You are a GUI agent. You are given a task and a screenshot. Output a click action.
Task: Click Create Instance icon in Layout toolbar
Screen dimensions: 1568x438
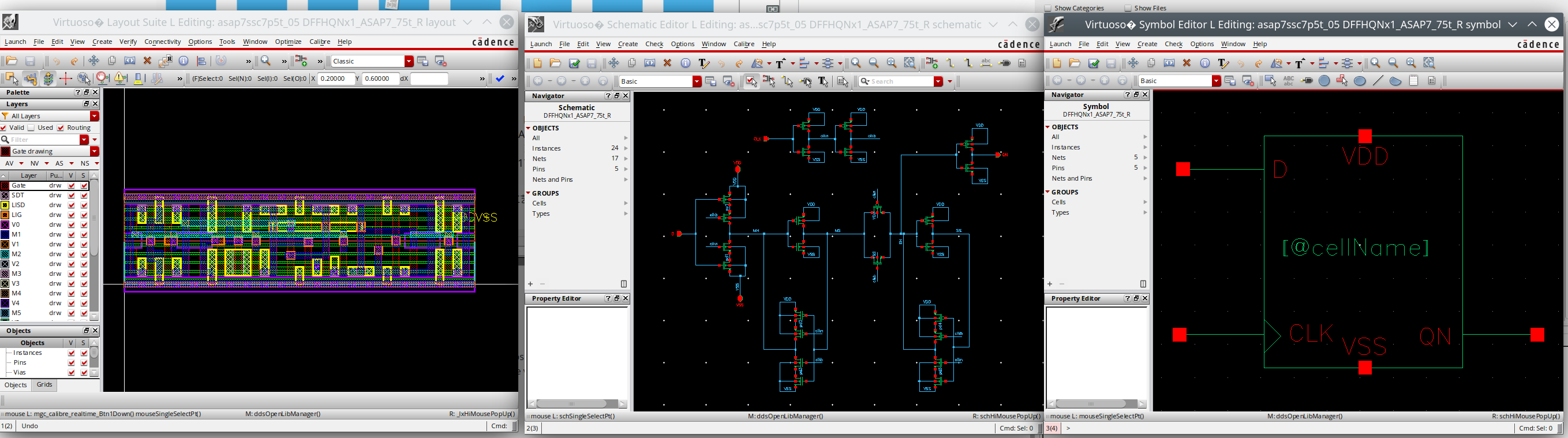point(301,61)
